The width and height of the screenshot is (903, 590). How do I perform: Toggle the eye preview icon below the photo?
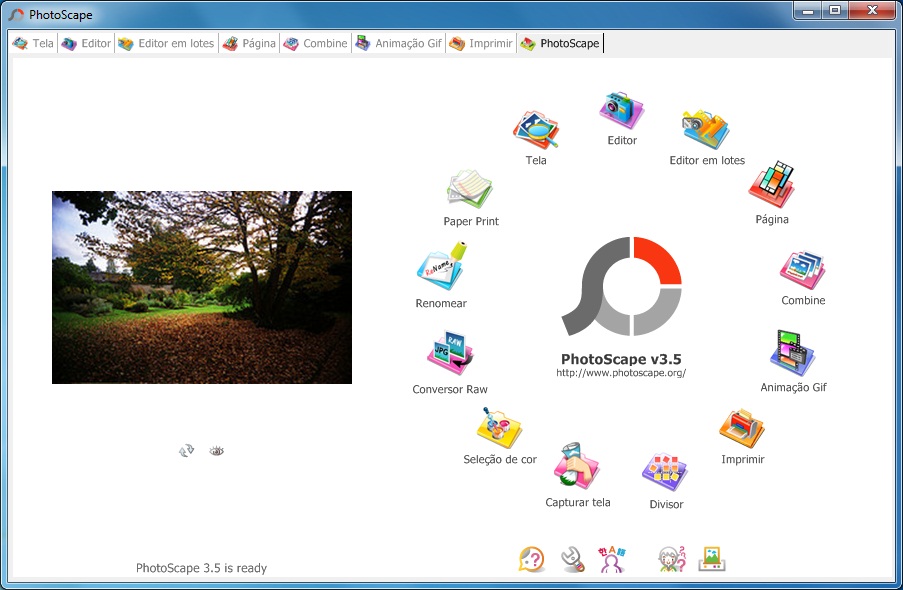click(x=216, y=450)
